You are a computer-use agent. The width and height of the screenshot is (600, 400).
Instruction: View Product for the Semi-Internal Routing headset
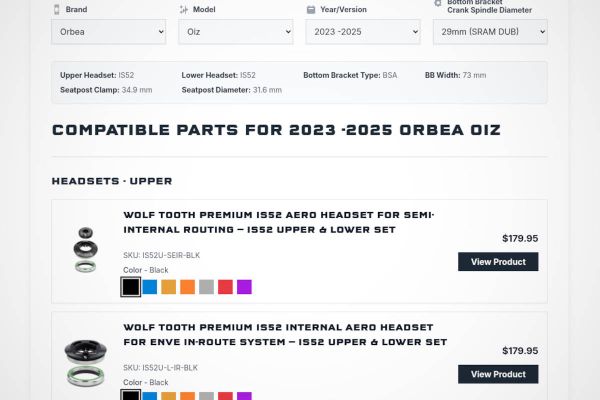point(498,262)
